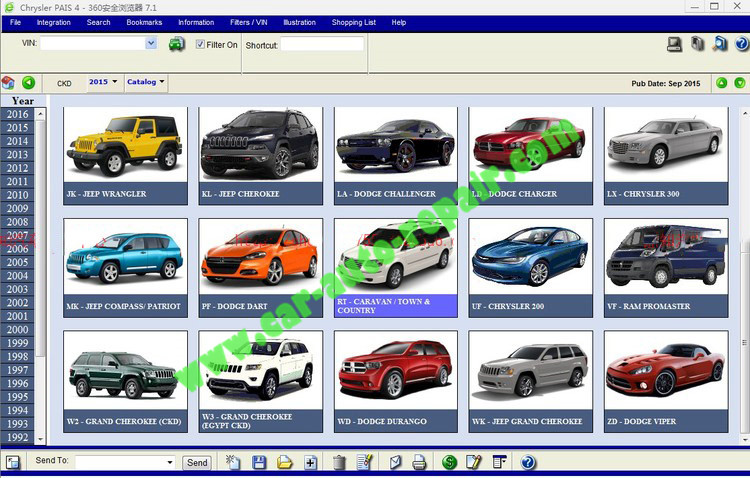Click inside the Shortcut input field
Viewport: 750px width, 478px height.
[322, 44]
